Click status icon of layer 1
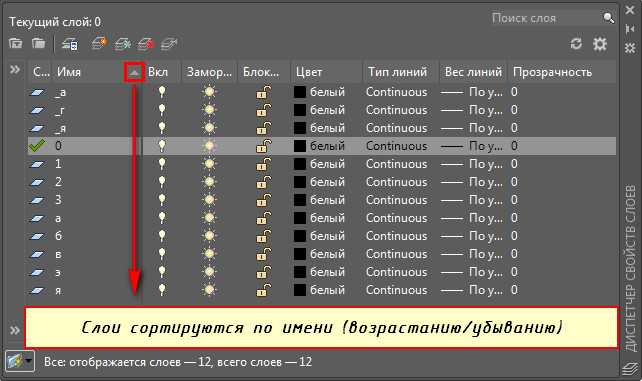The width and height of the screenshot is (642, 381). pos(37,164)
